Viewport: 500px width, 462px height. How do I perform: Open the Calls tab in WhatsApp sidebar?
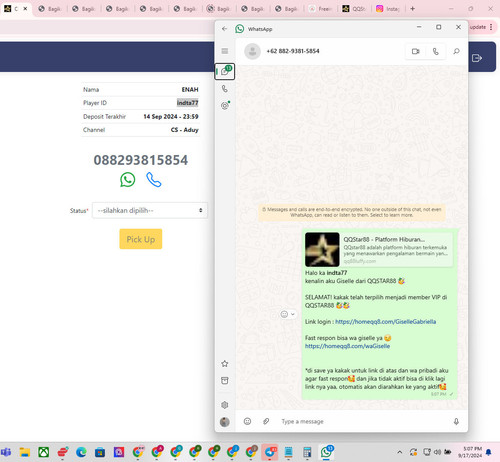[x=225, y=89]
